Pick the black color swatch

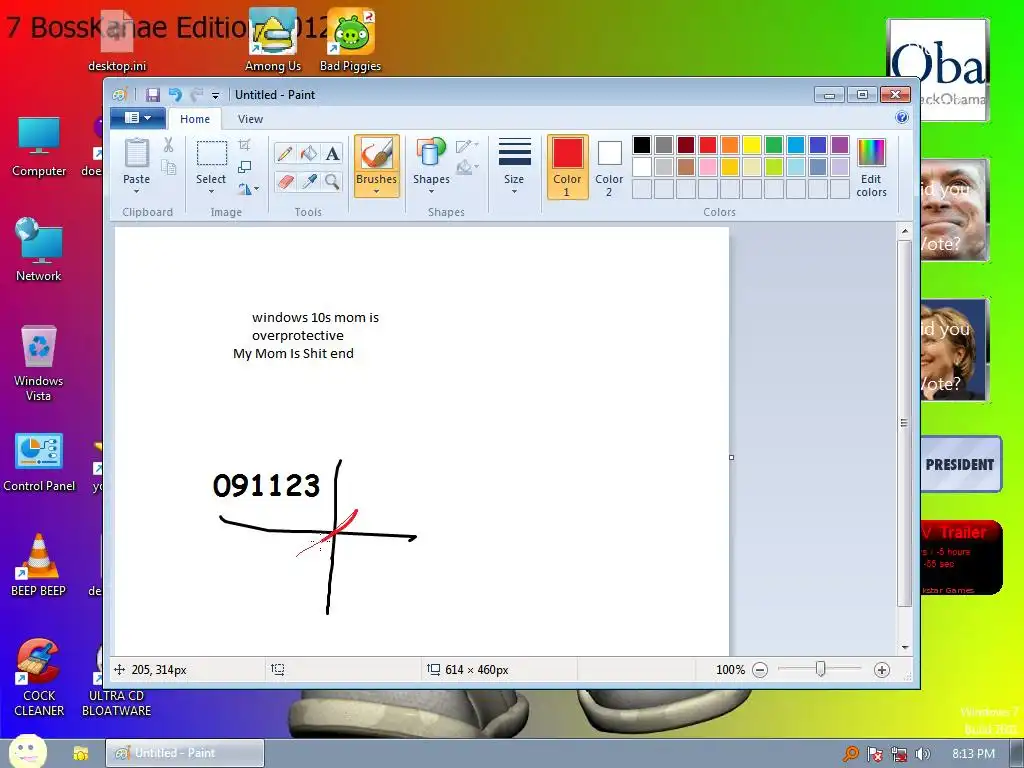[642, 145]
